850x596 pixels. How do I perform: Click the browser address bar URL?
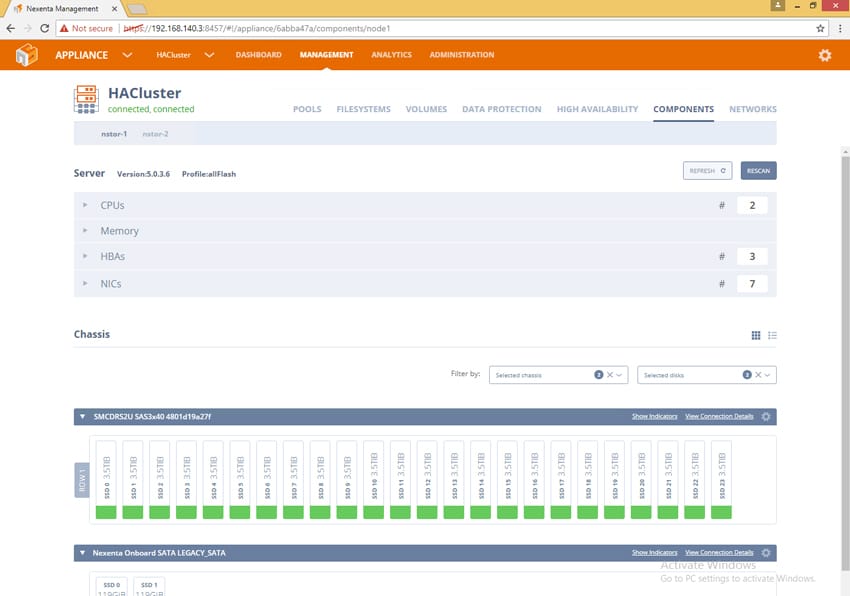point(257,28)
